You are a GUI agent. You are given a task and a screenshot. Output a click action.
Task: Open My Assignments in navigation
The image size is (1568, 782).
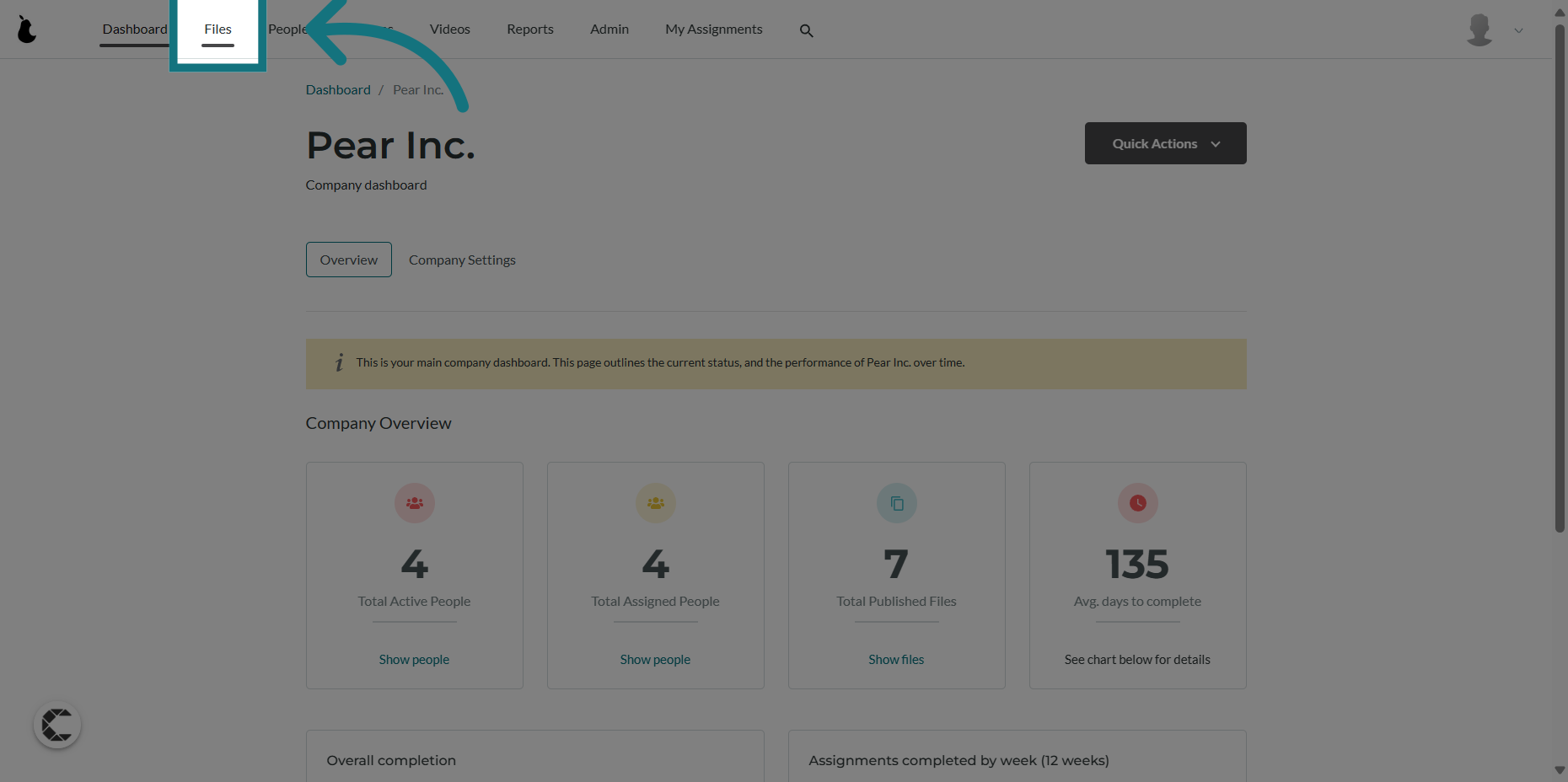[714, 29]
